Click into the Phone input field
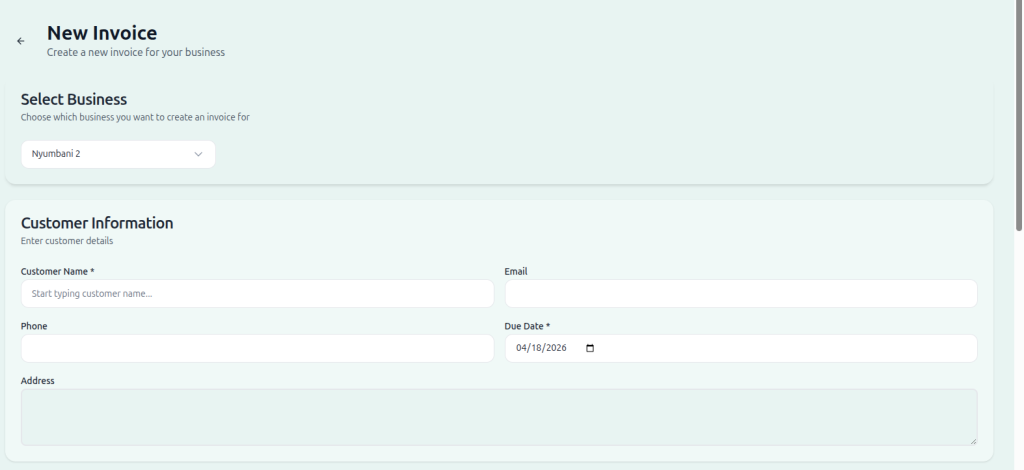The width and height of the screenshot is (1024, 470). 257,349
